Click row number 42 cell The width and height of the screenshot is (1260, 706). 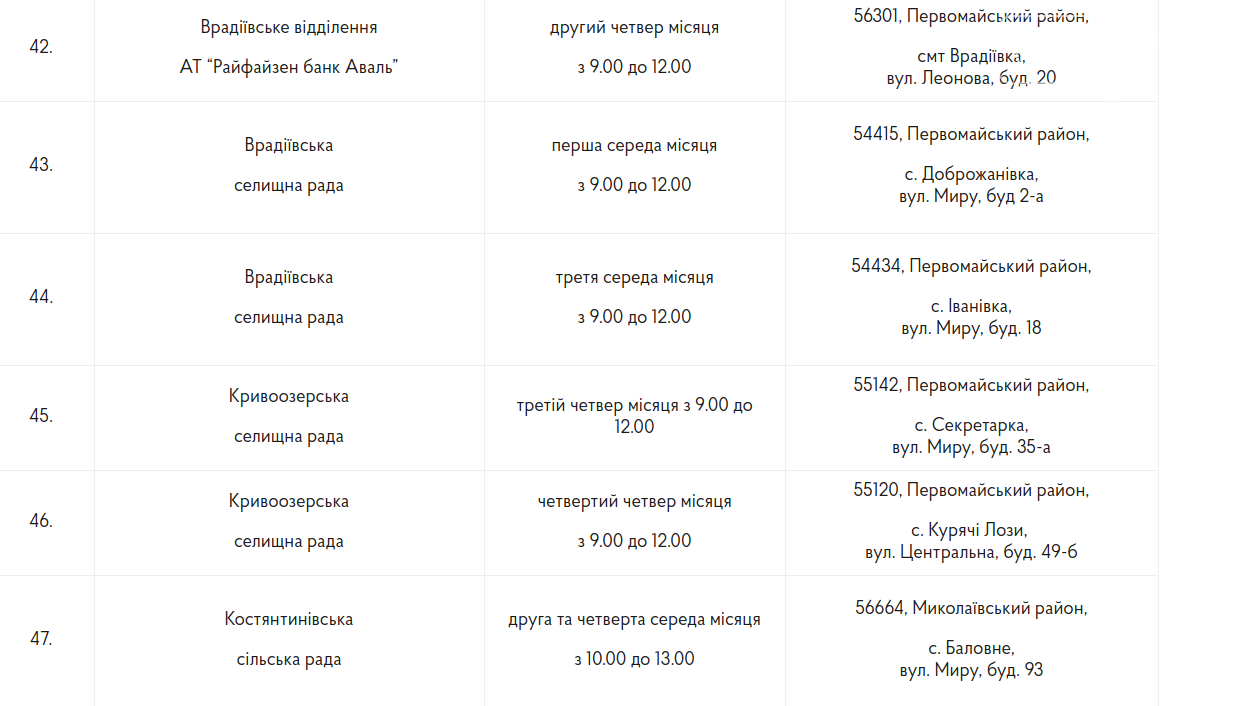pos(41,47)
